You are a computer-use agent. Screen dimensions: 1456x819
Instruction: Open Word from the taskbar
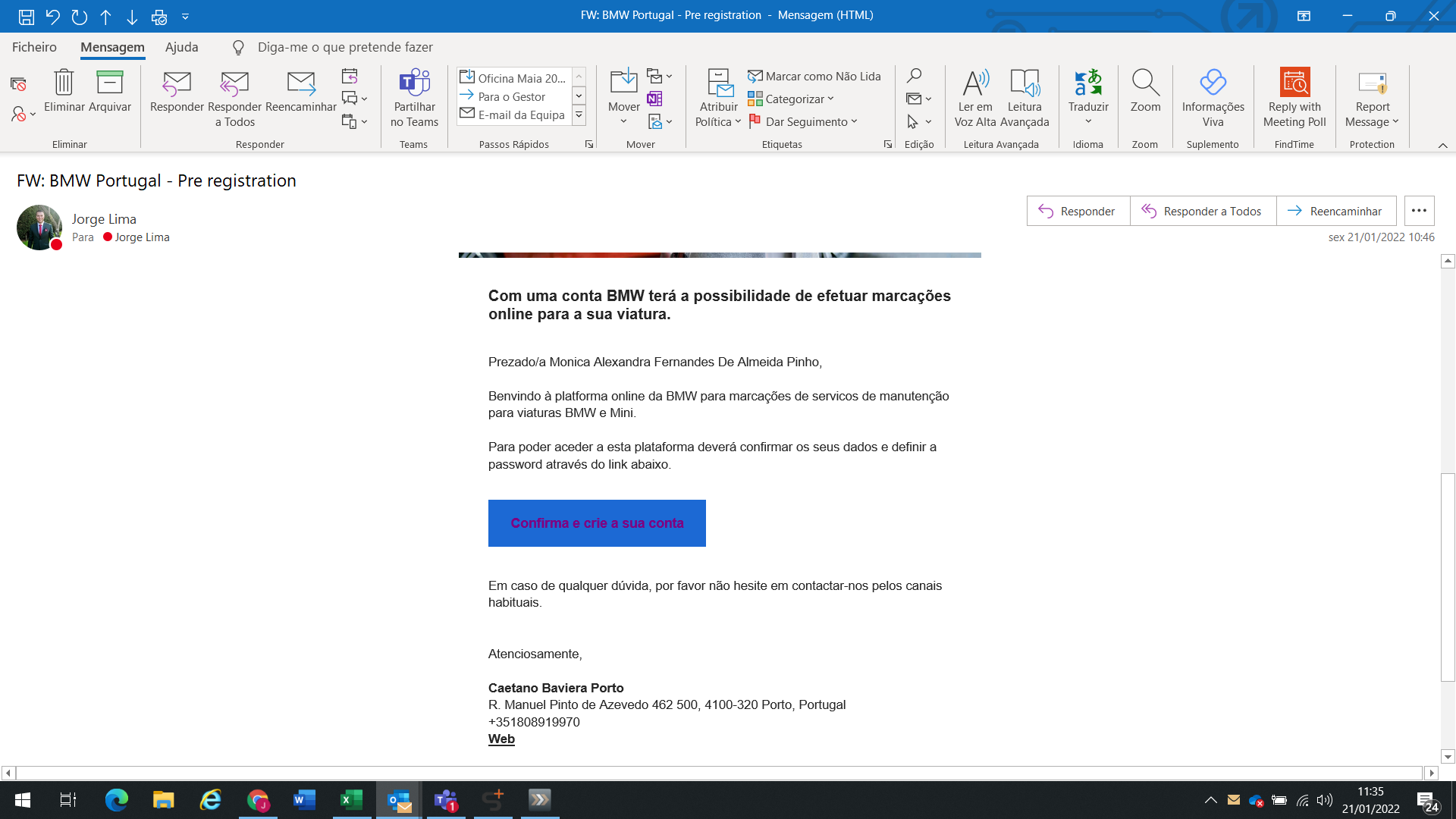click(x=304, y=800)
